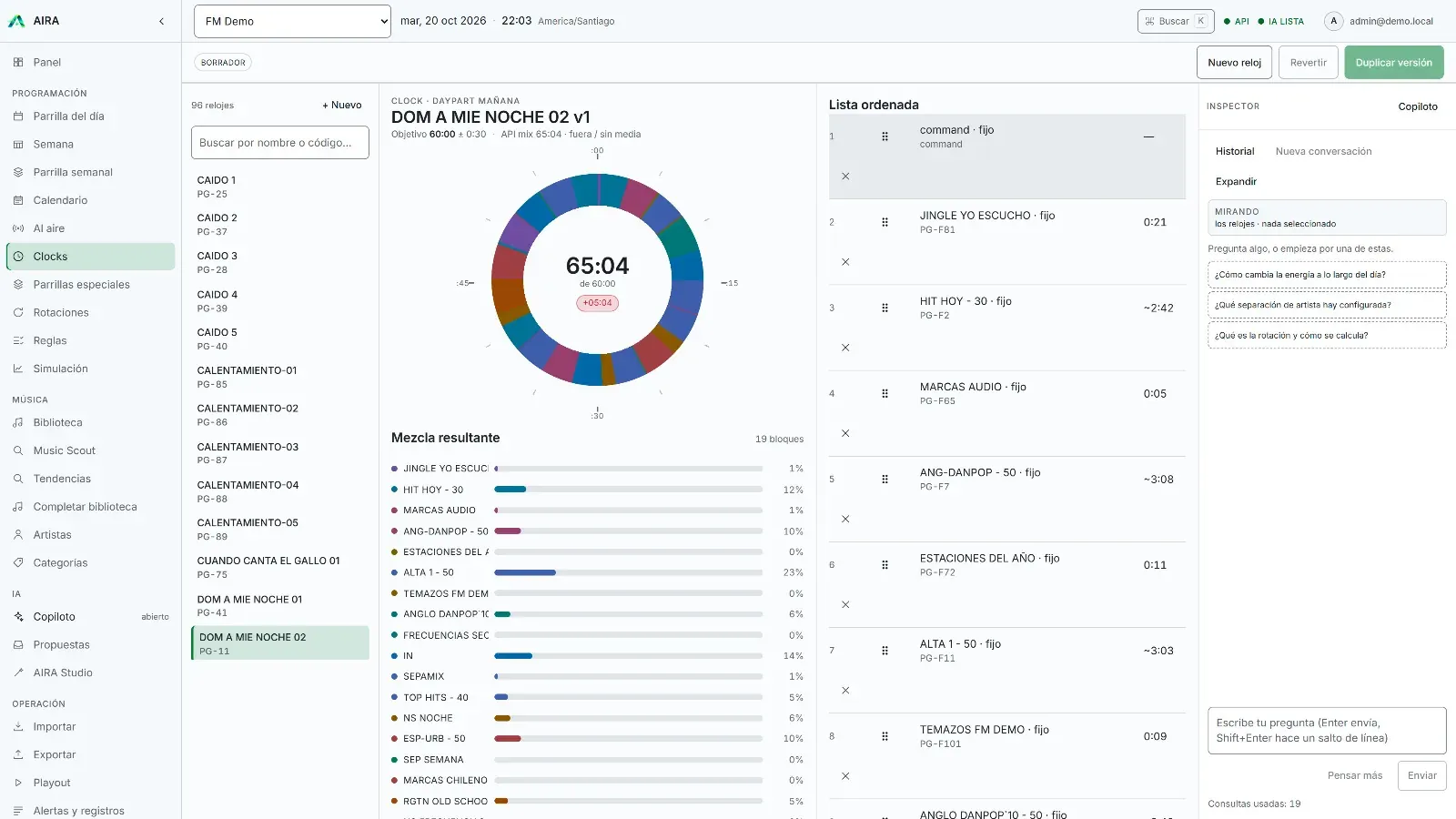Focus the Copiloto question text box

pyautogui.click(x=1326, y=731)
